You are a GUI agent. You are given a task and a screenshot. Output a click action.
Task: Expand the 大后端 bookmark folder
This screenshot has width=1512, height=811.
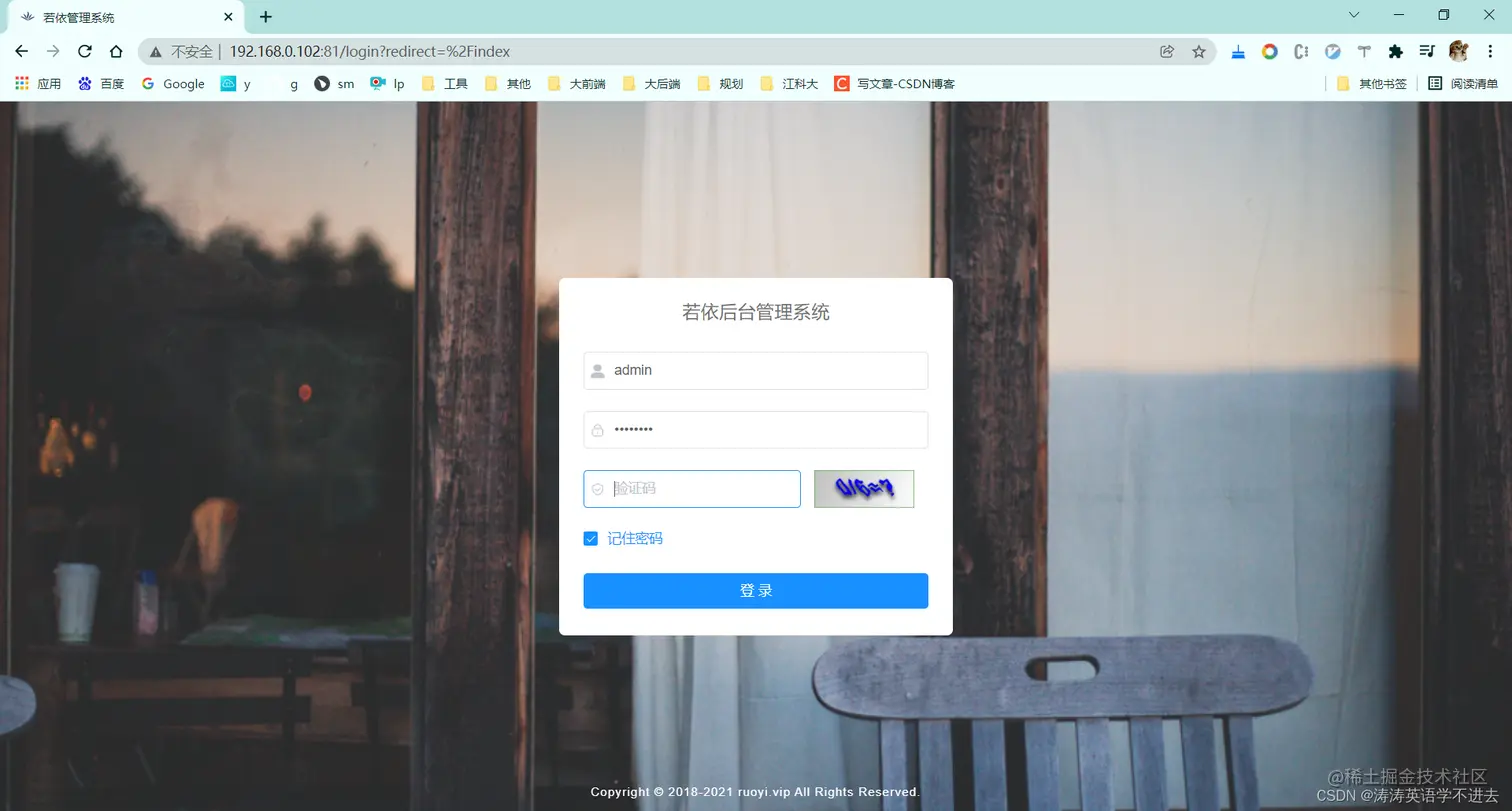[651, 84]
